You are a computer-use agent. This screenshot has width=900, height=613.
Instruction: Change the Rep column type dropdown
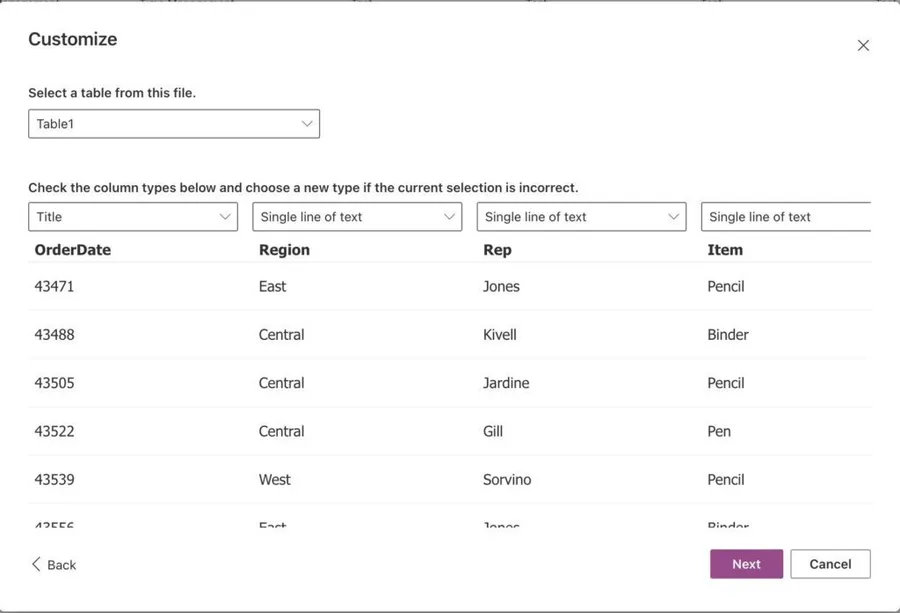click(x=581, y=217)
